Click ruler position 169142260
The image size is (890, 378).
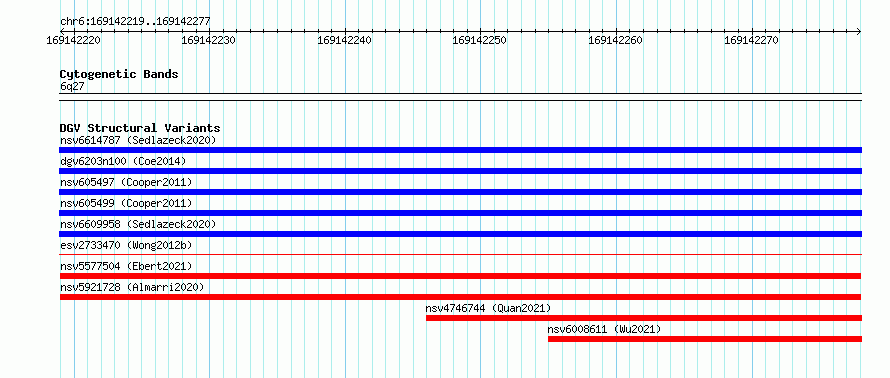coord(616,41)
